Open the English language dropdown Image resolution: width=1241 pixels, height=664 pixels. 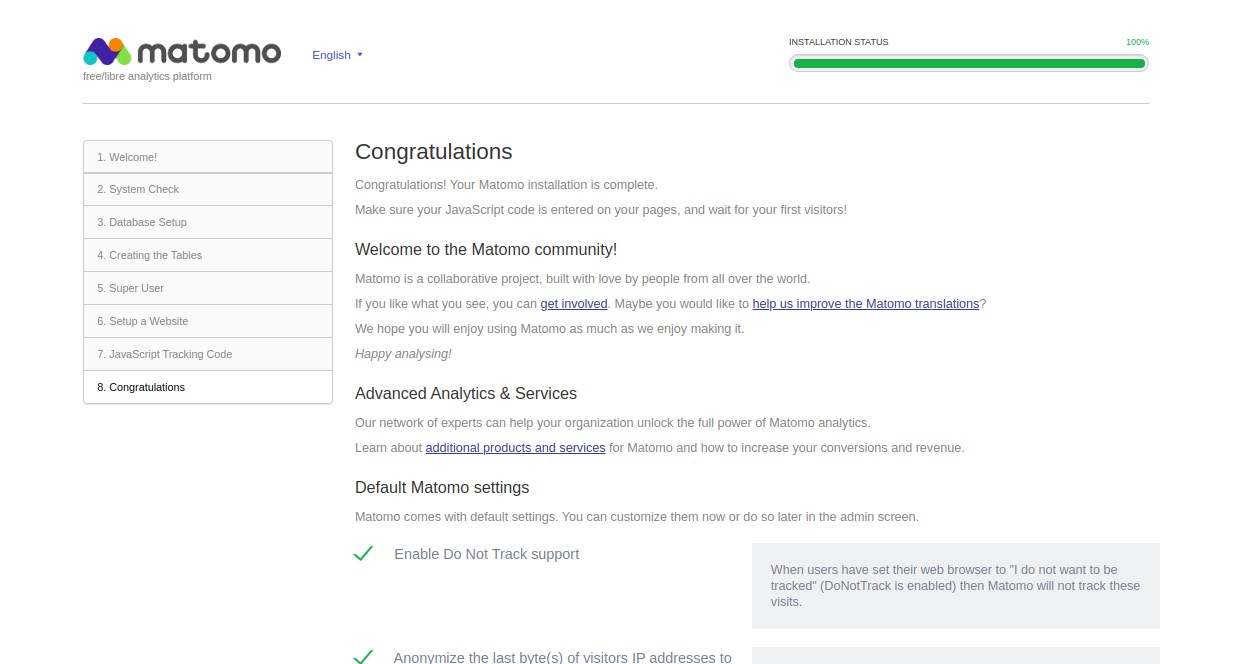(x=337, y=55)
